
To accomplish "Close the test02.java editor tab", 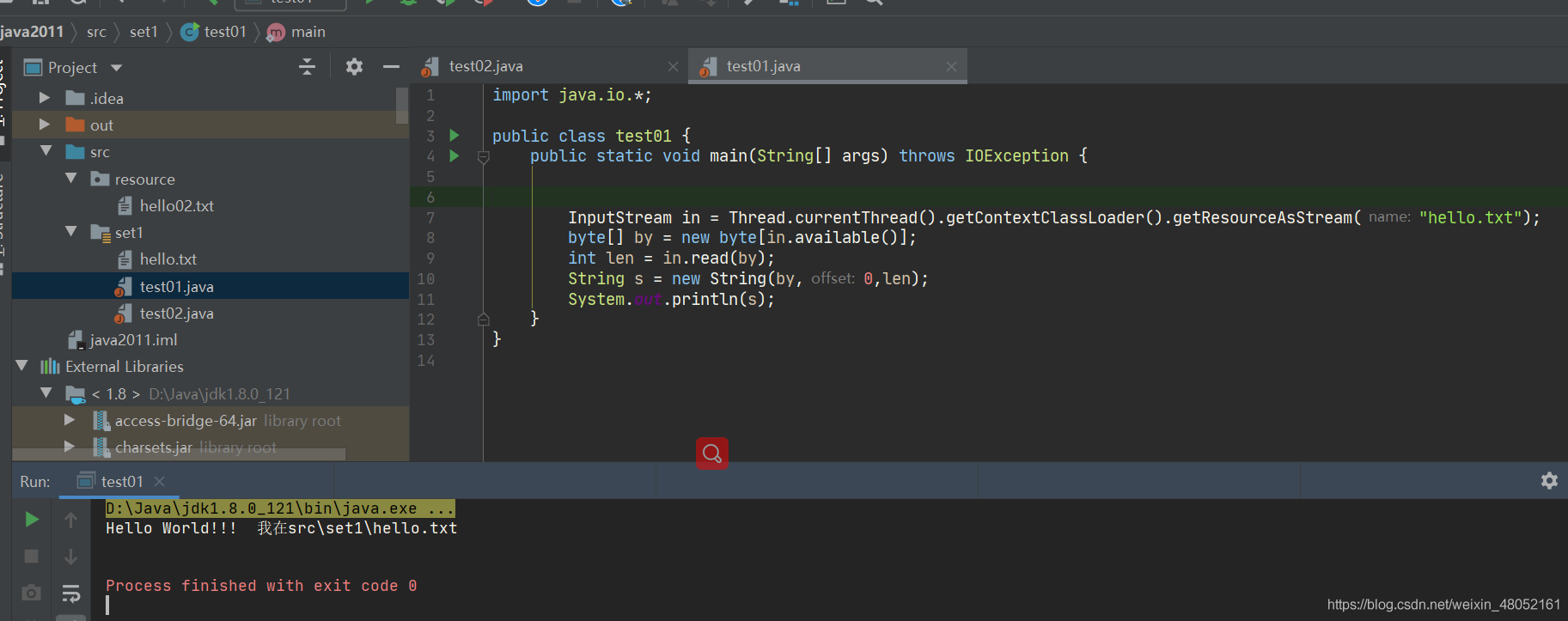I will [x=673, y=66].
